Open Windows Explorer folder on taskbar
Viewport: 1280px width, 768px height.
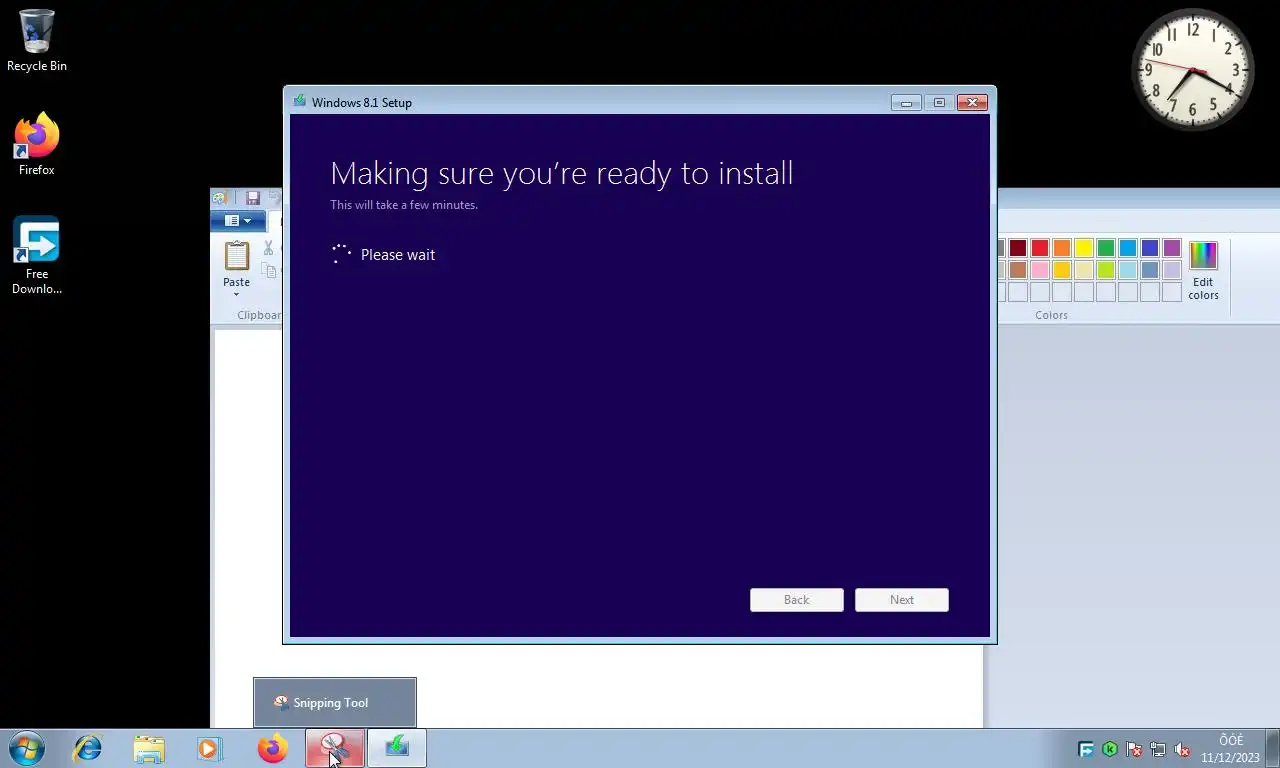(149, 748)
